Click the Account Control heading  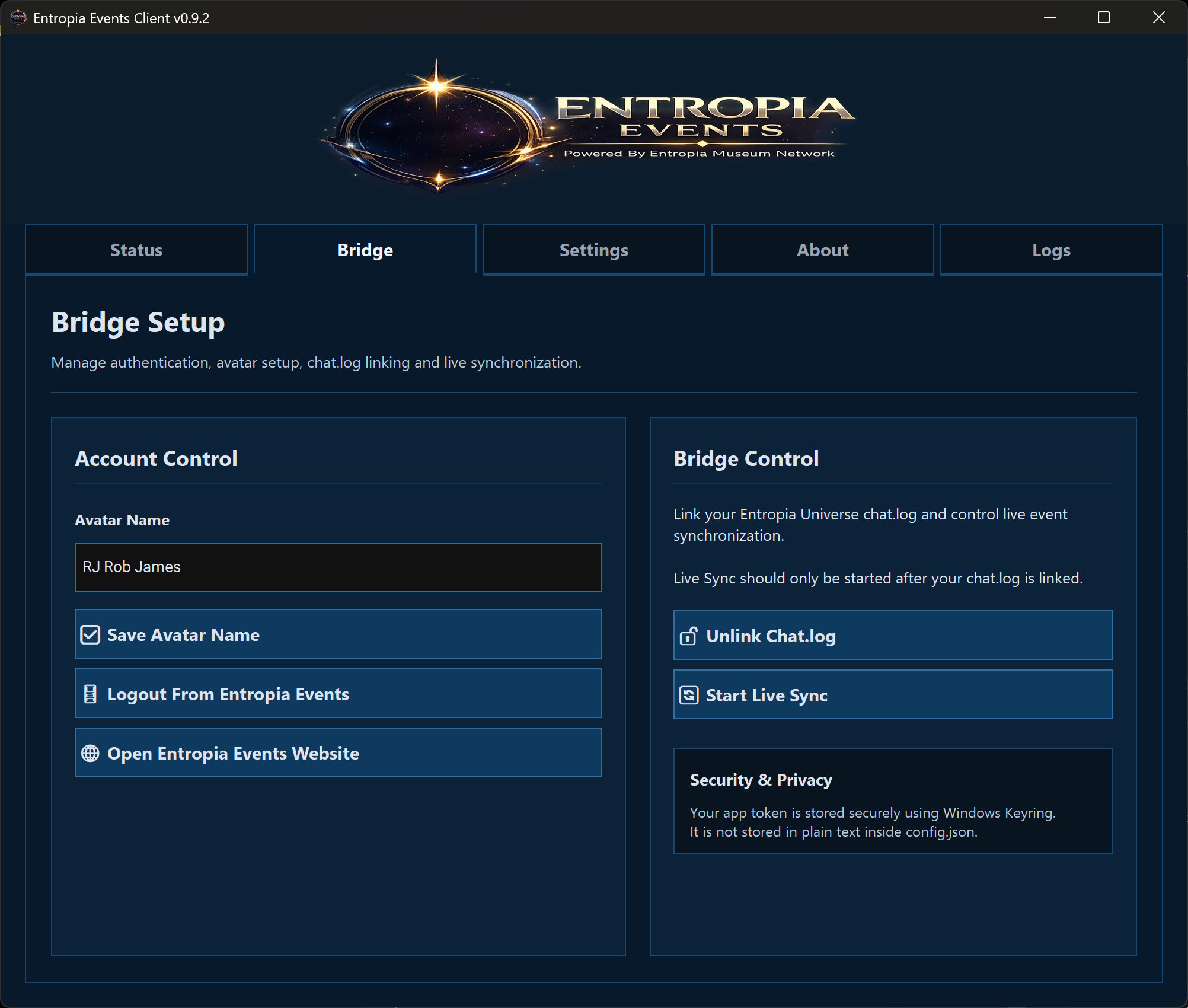(157, 459)
